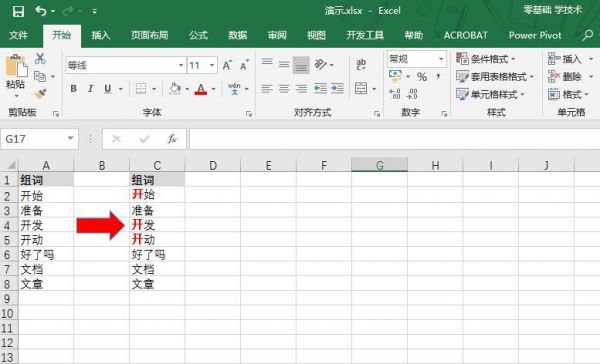Click the Fill Color bucket icon
The width and height of the screenshot is (600, 364).
pos(175,89)
